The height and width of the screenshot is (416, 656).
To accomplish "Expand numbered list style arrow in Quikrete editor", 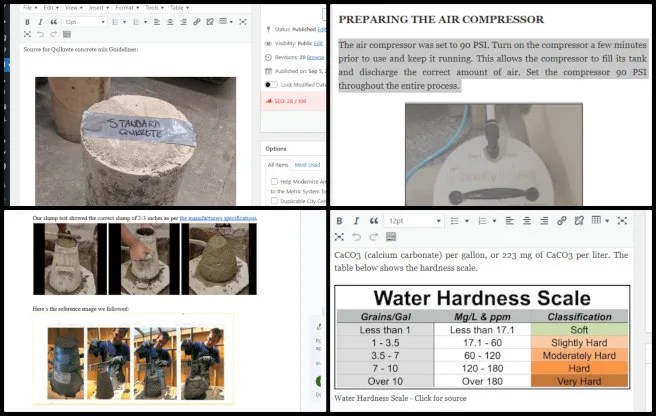I will (x=146, y=22).
